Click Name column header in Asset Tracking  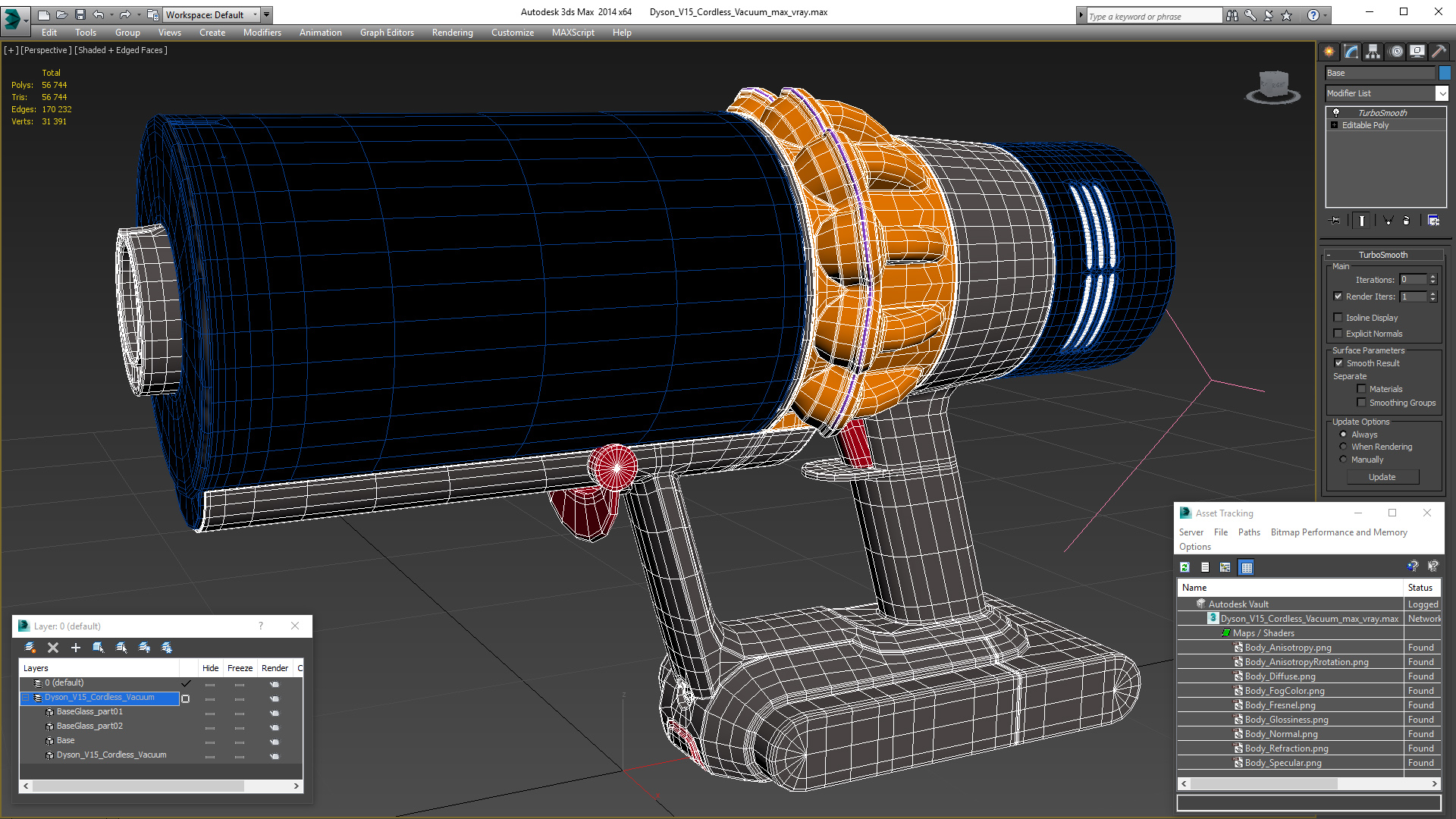(1290, 588)
